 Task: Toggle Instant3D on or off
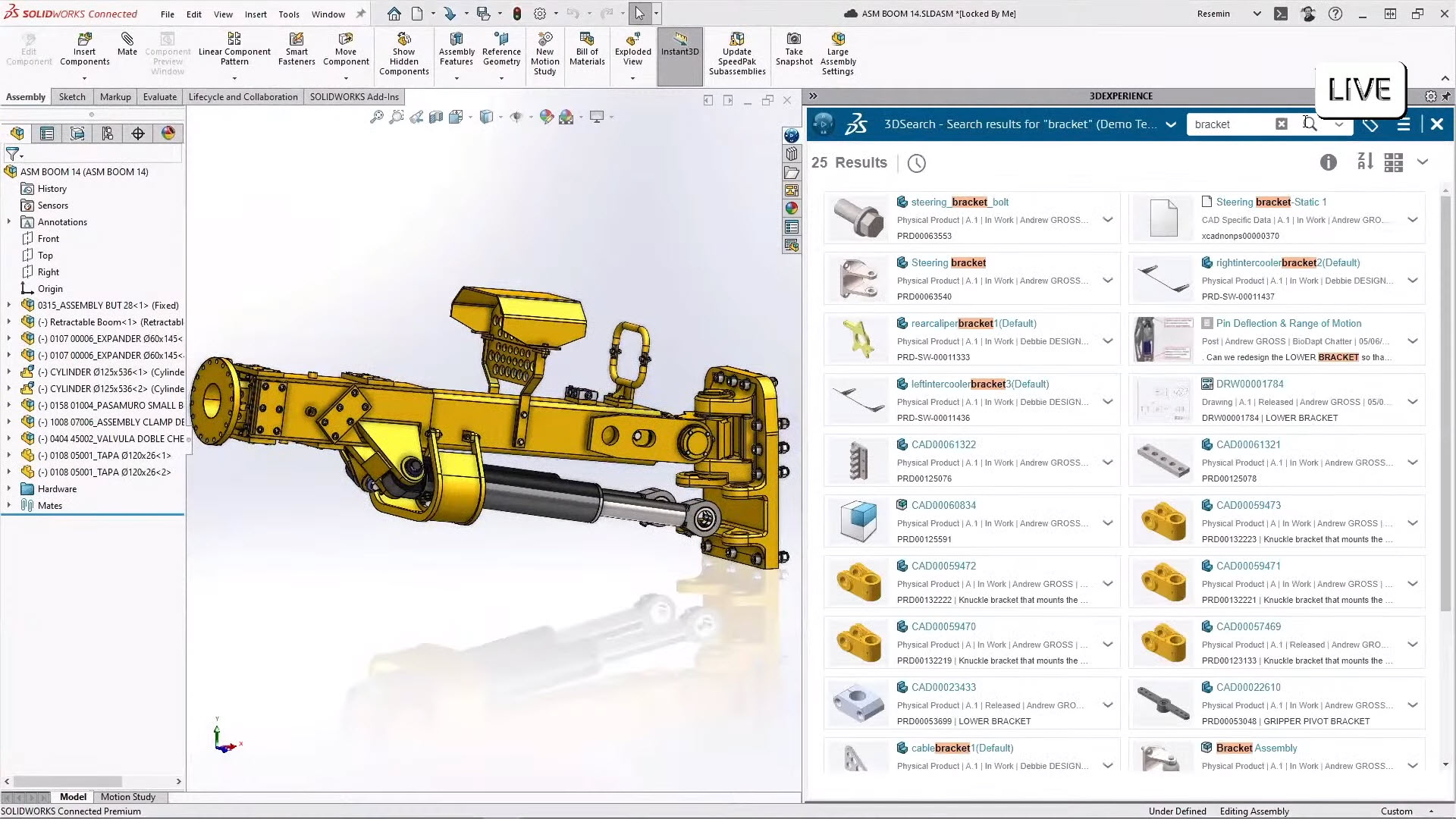679,49
